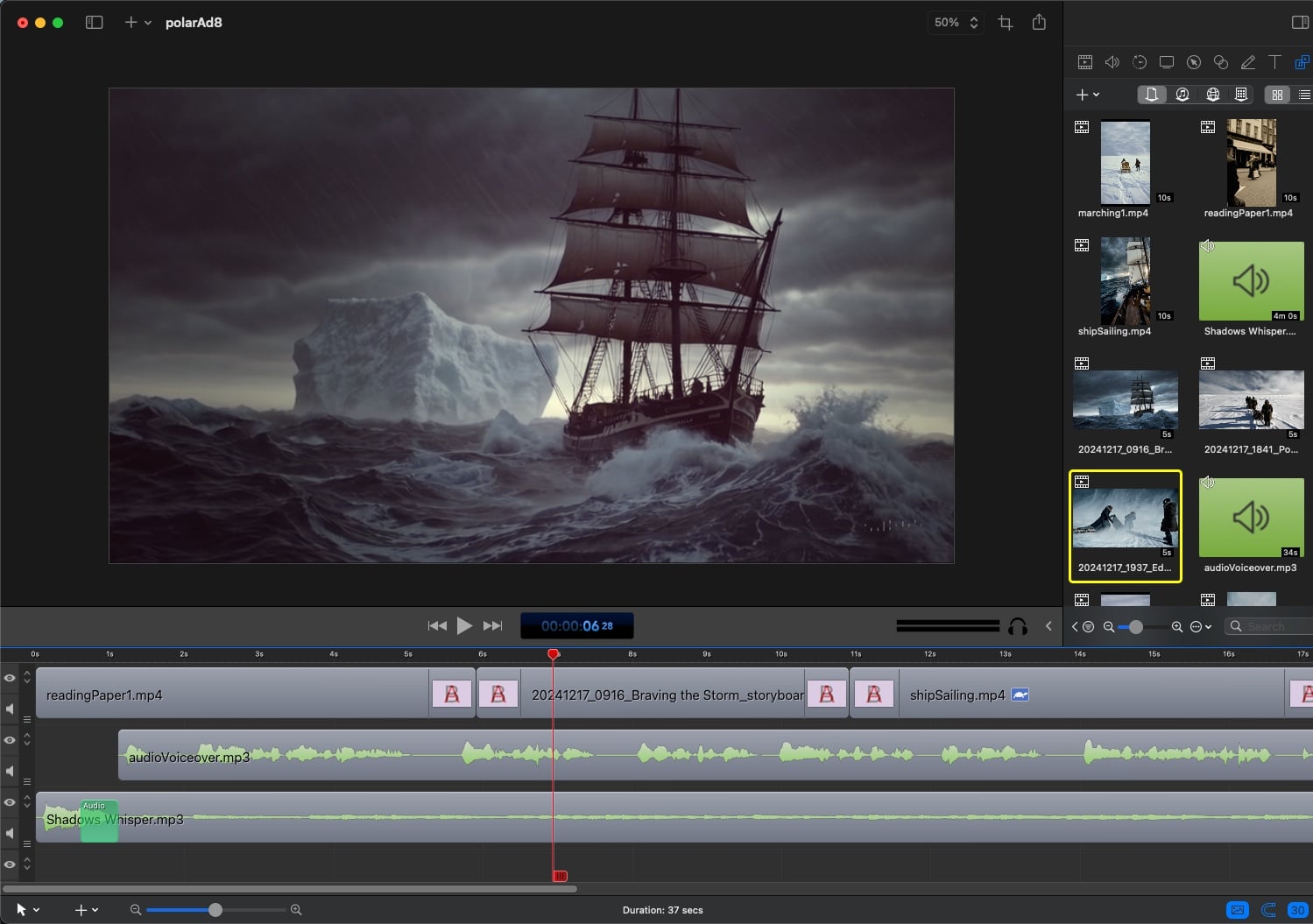This screenshot has width=1313, height=924.
Task: Open the Audio properties panel
Action: pyautogui.click(x=1112, y=62)
